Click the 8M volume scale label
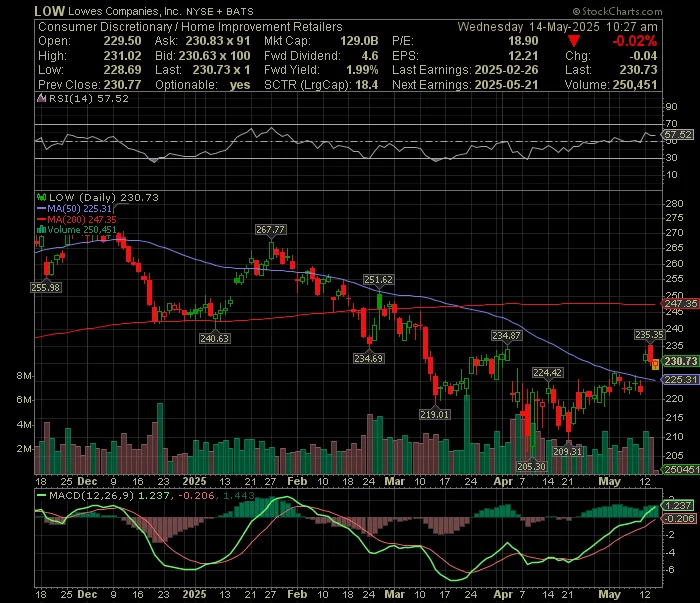The width and height of the screenshot is (700, 603). pos(23,375)
